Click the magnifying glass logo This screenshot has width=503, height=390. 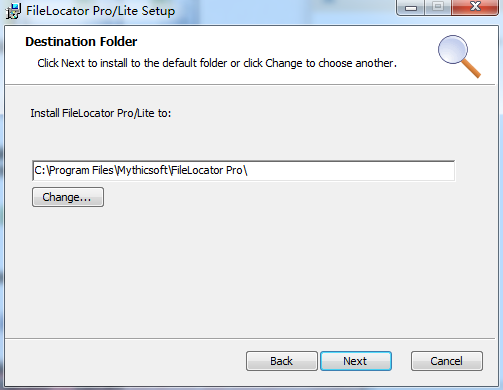tap(459, 56)
